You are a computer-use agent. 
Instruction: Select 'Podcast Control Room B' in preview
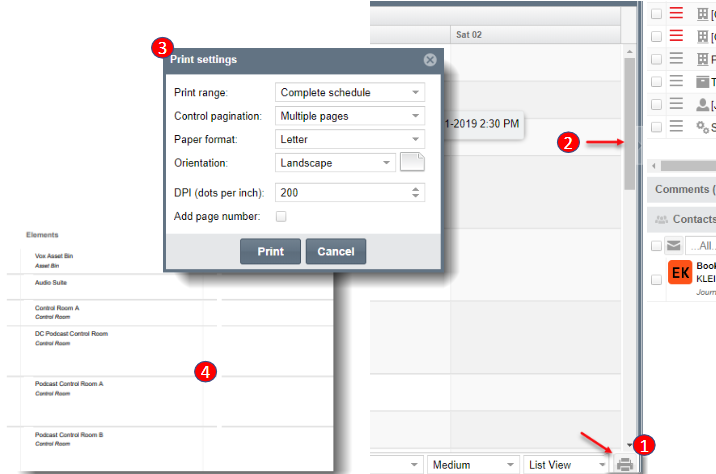(x=69, y=435)
